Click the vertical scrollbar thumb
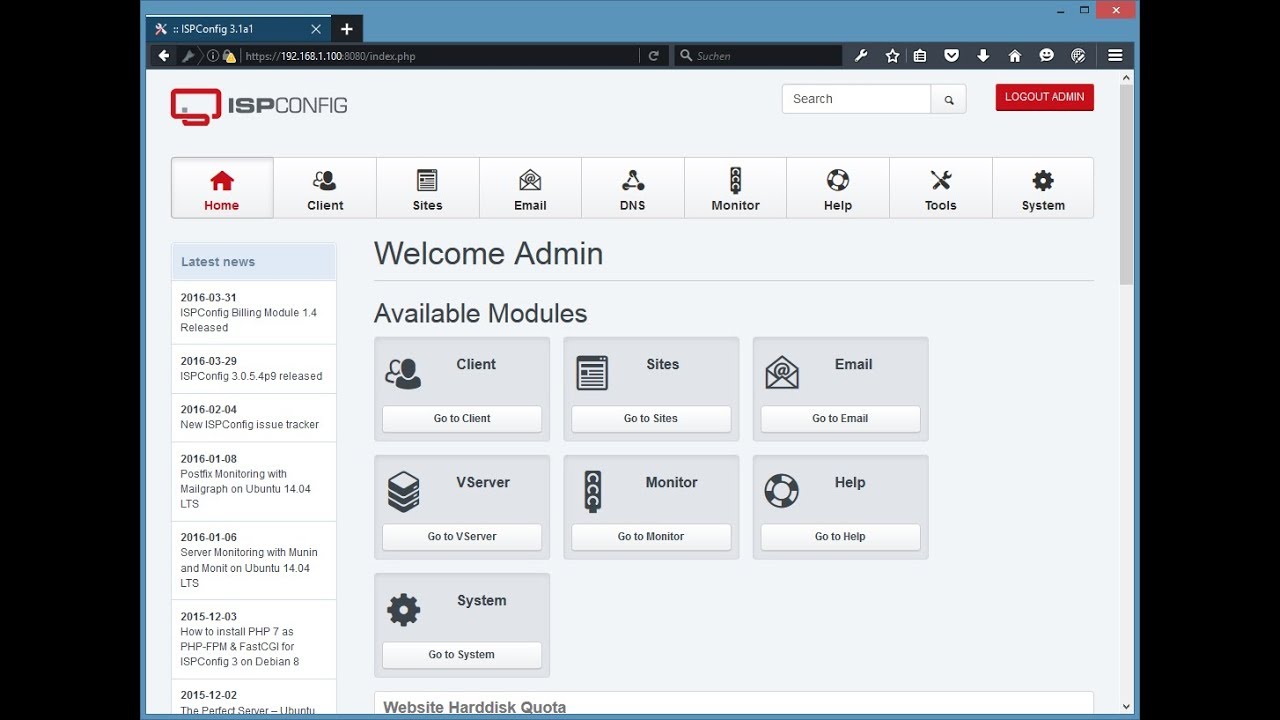Screen dimensions: 1280x720 click(x=1127, y=184)
